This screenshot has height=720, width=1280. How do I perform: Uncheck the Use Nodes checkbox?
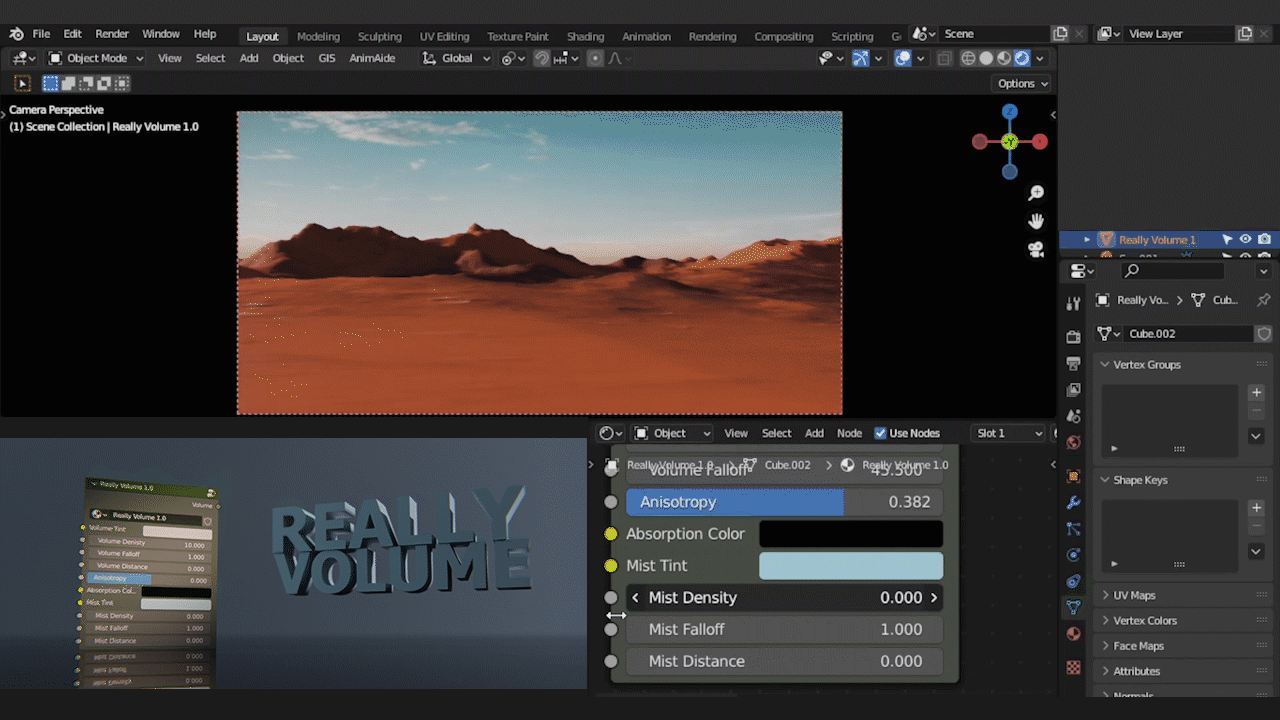880,433
